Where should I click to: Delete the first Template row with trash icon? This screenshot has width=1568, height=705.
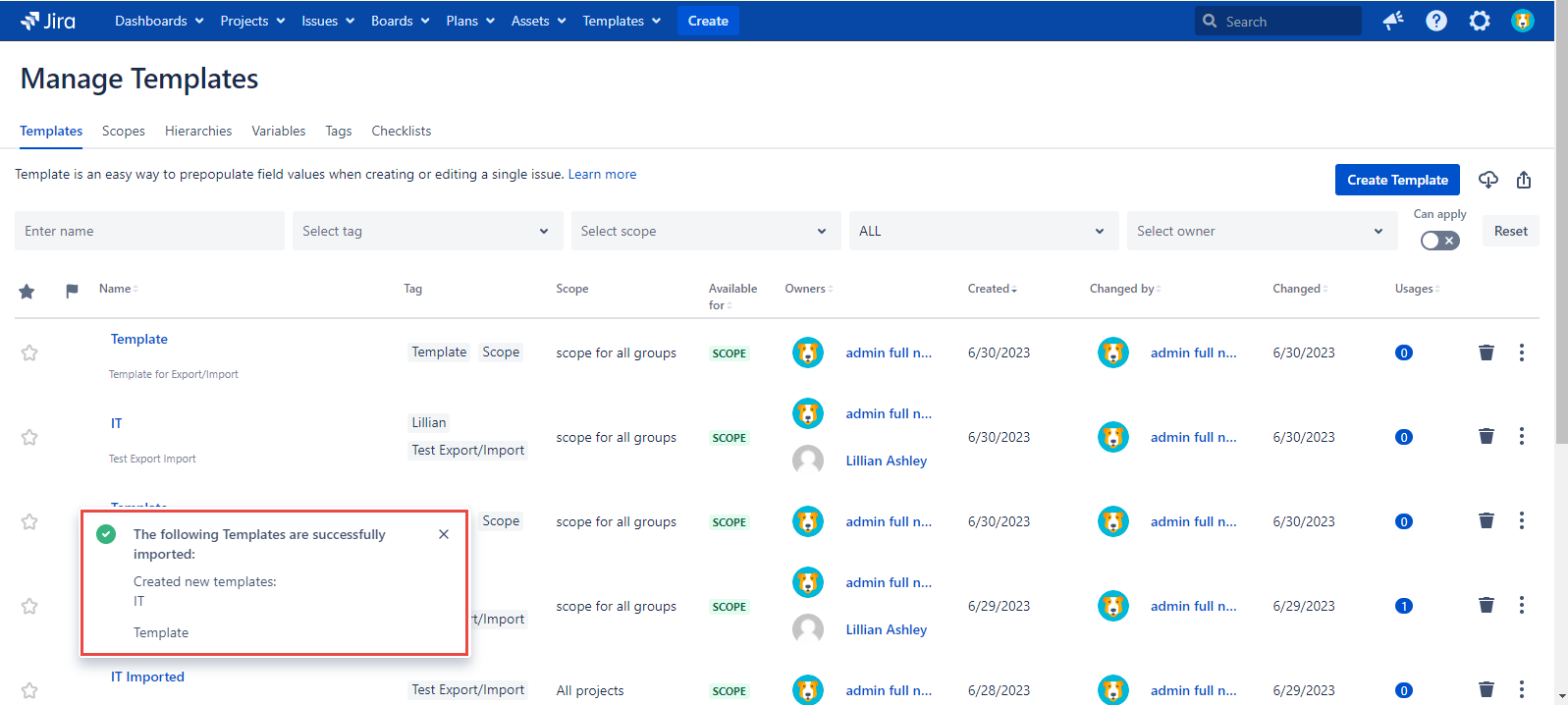coord(1487,352)
